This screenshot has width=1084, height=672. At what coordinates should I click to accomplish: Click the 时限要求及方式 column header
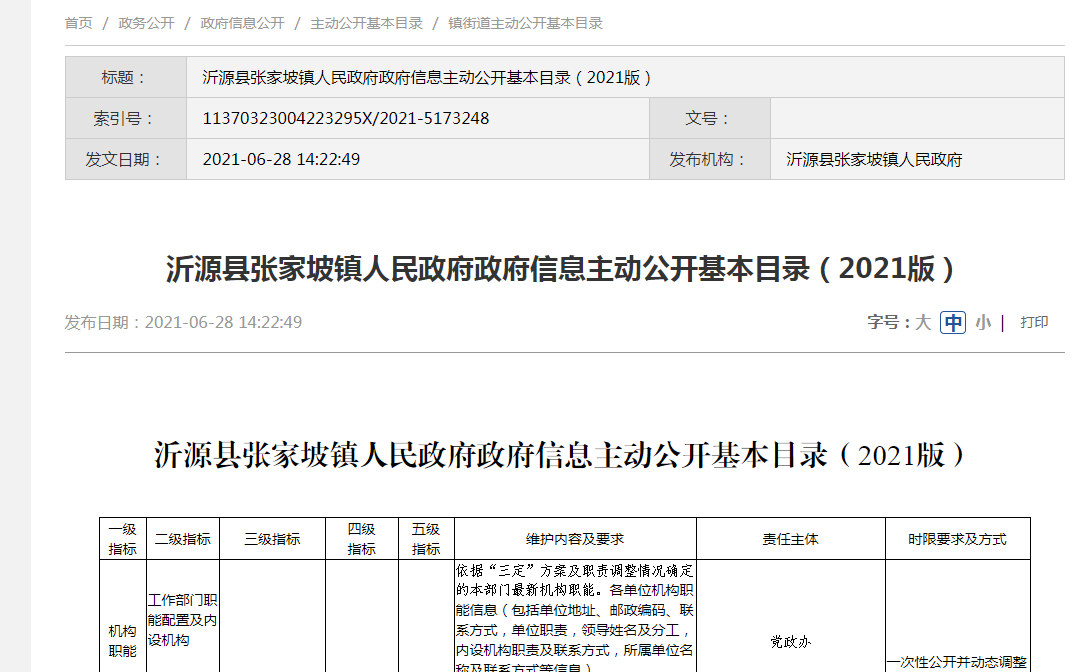click(957, 539)
